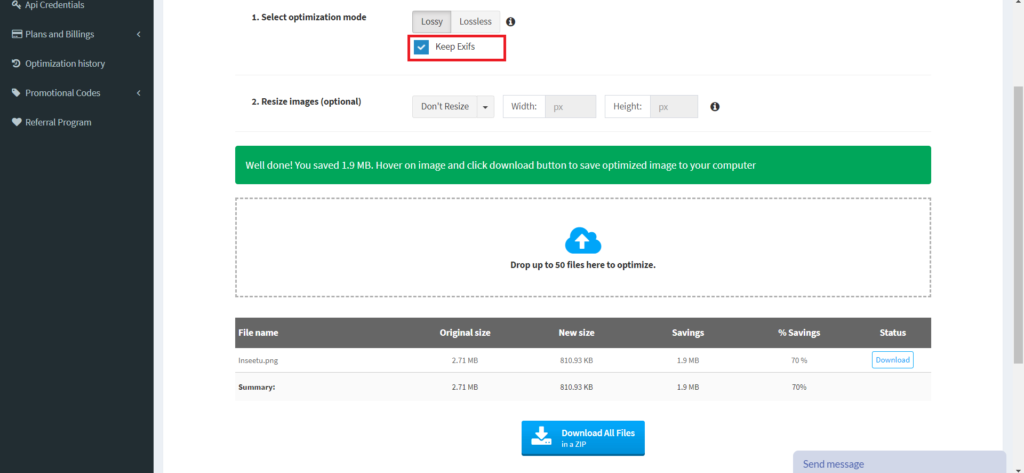This screenshot has height=473, width=1024.
Task: Open the Don't Resize dropdown caret
Action: pyautogui.click(x=485, y=106)
